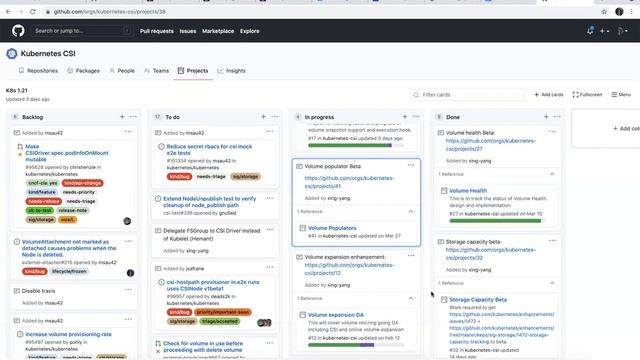640x360 pixels.
Task: Open card menu for Delegate FSGroup note
Action: click(270, 230)
